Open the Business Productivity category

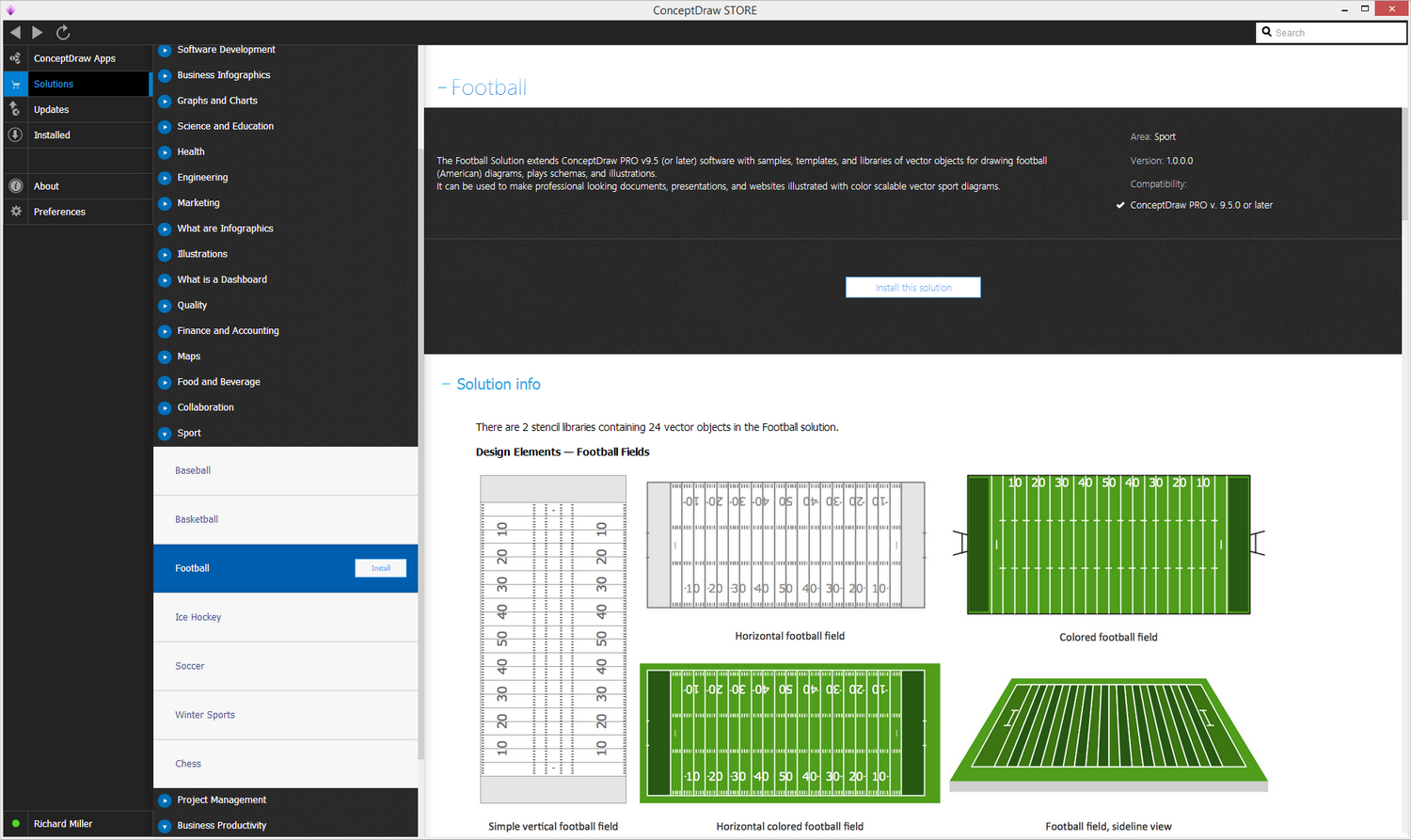tap(221, 826)
